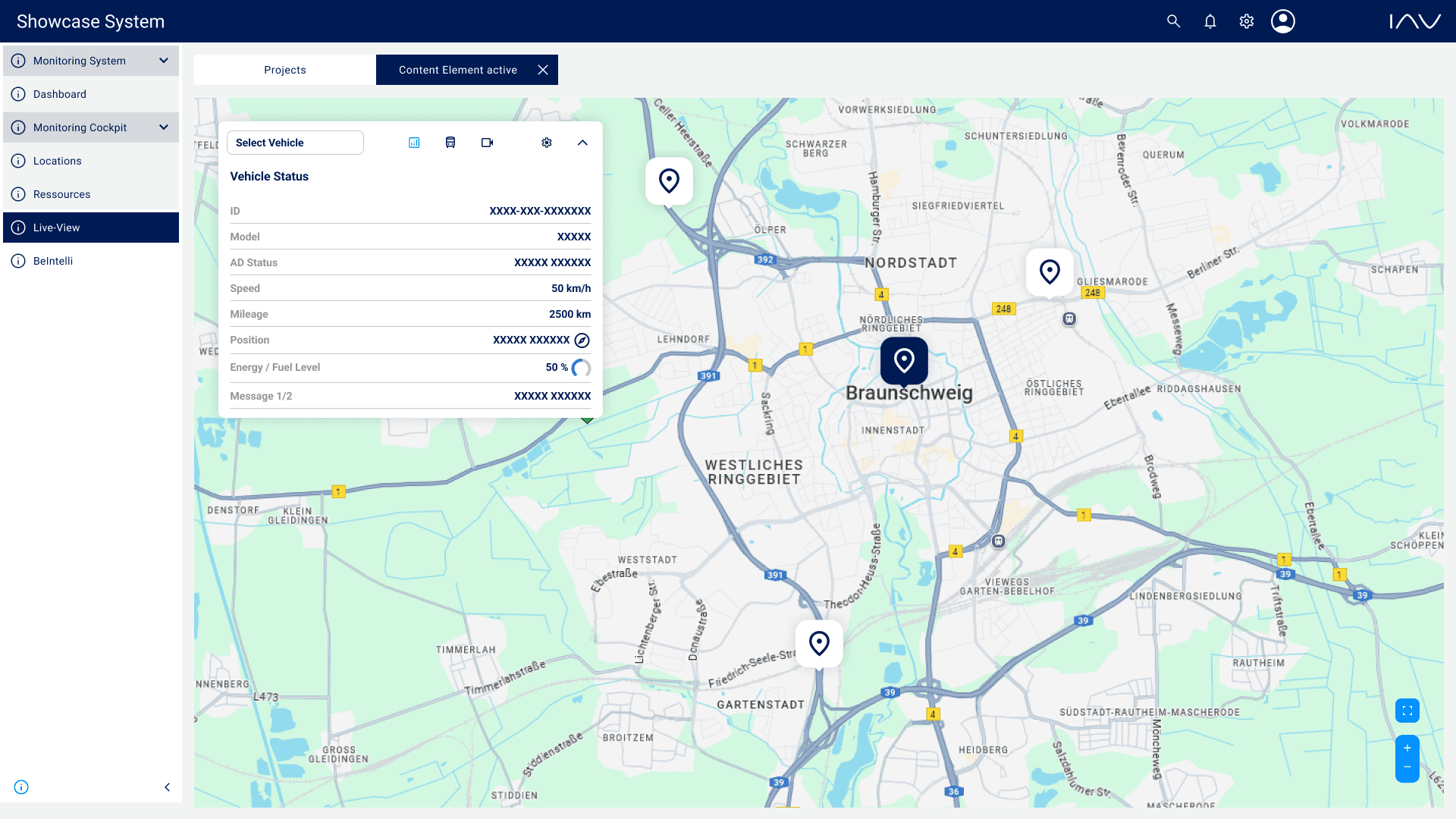The height and width of the screenshot is (819, 1456).
Task: Click the Braunschweig city label
Action: pyautogui.click(x=909, y=393)
